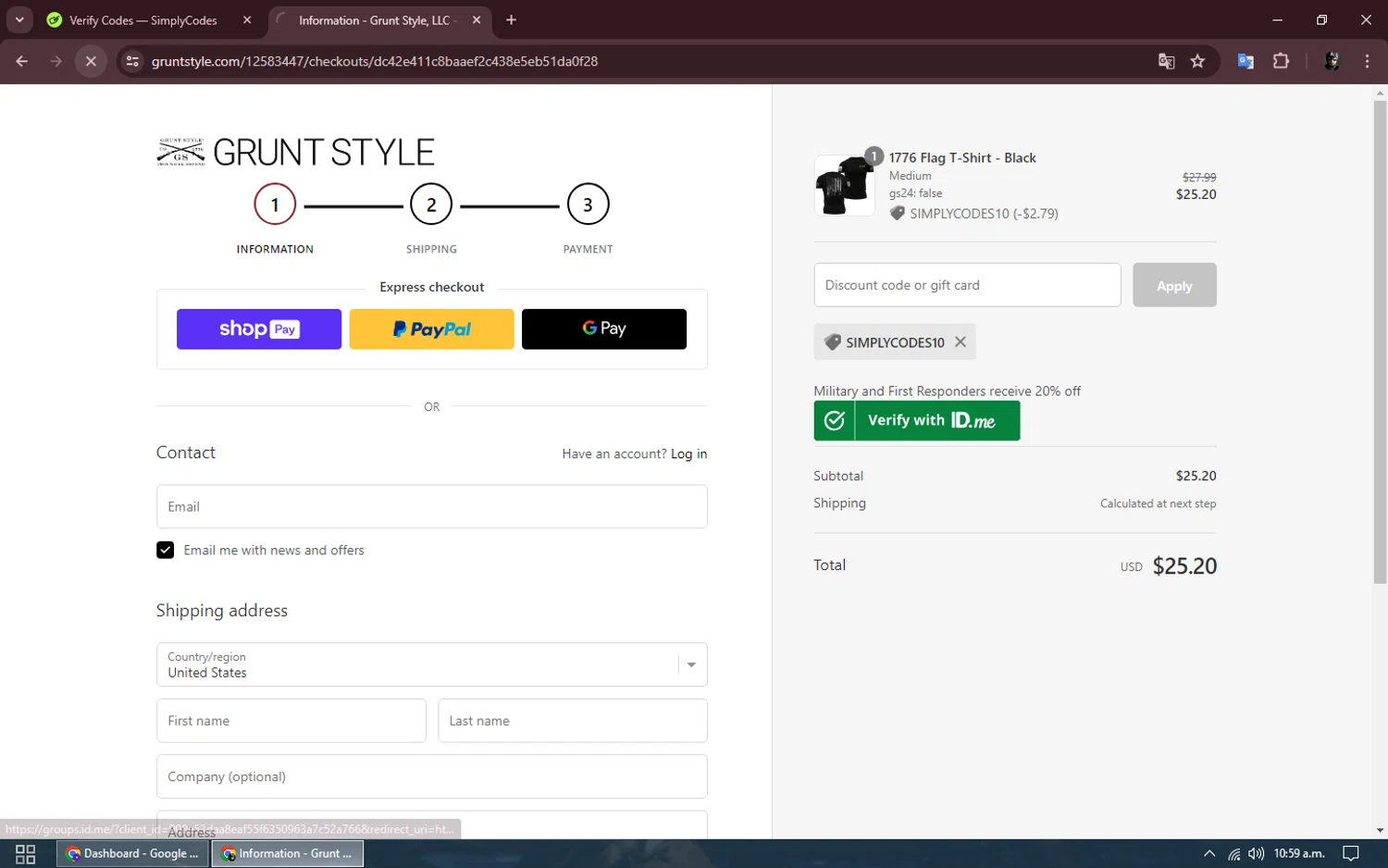Click Verify with ID.me button
The height and width of the screenshot is (868, 1388).
tap(917, 420)
